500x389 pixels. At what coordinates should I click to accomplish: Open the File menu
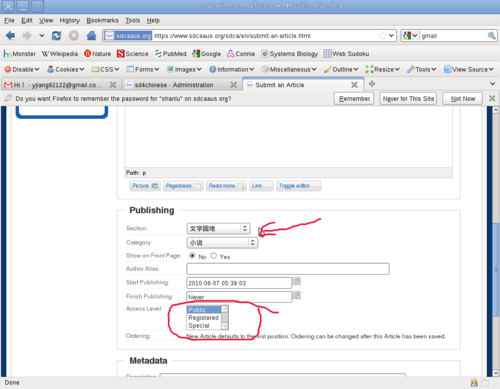9,20
